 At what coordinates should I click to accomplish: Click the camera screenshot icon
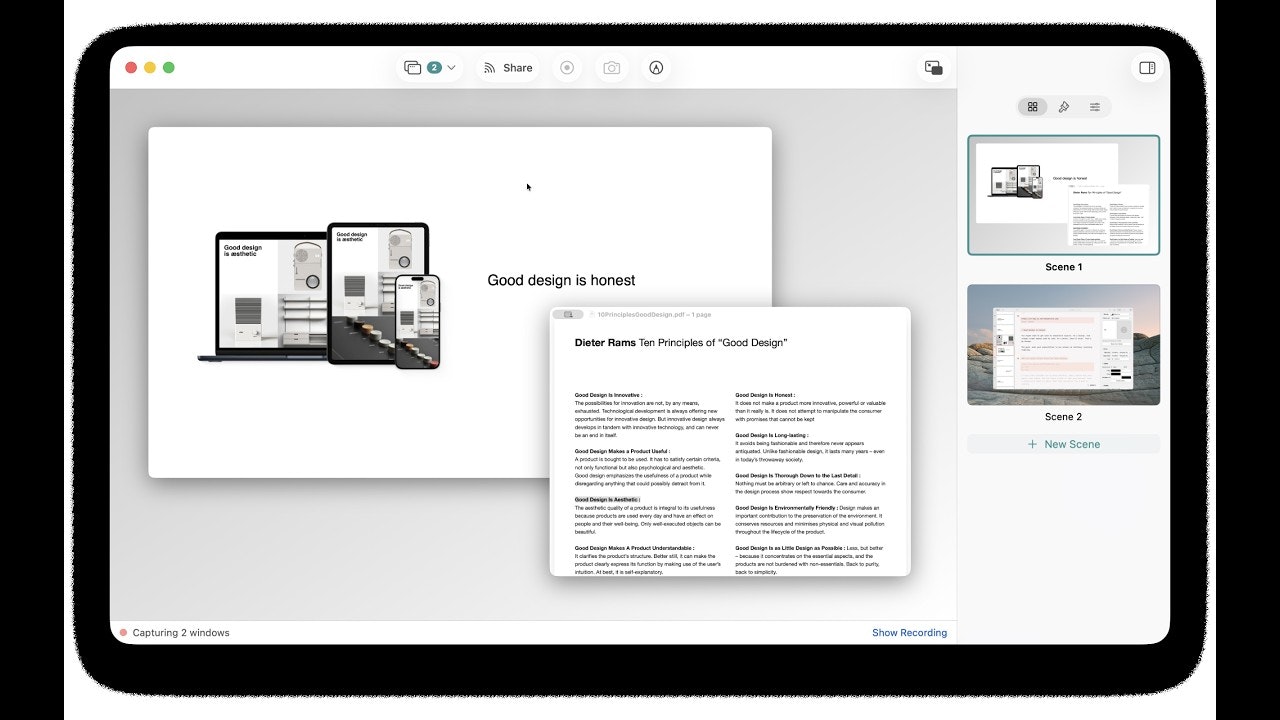click(x=612, y=68)
